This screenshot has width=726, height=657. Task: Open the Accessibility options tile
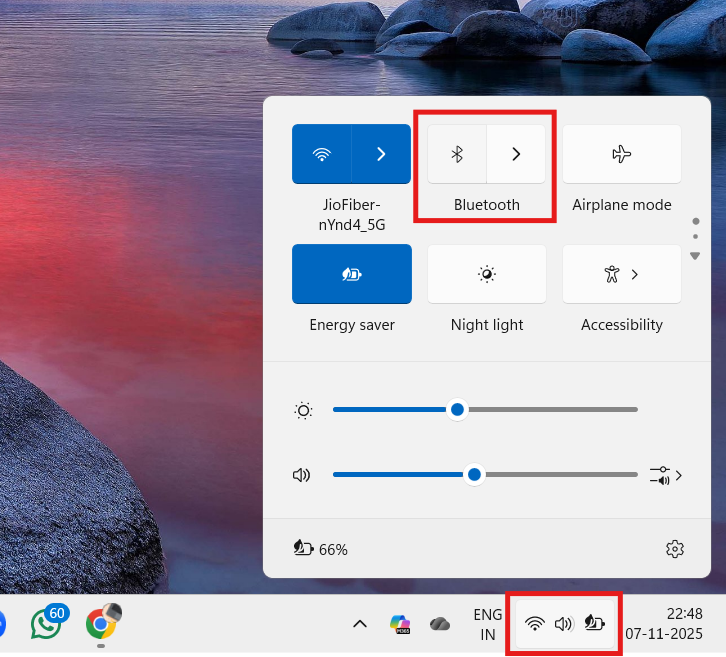click(x=621, y=274)
